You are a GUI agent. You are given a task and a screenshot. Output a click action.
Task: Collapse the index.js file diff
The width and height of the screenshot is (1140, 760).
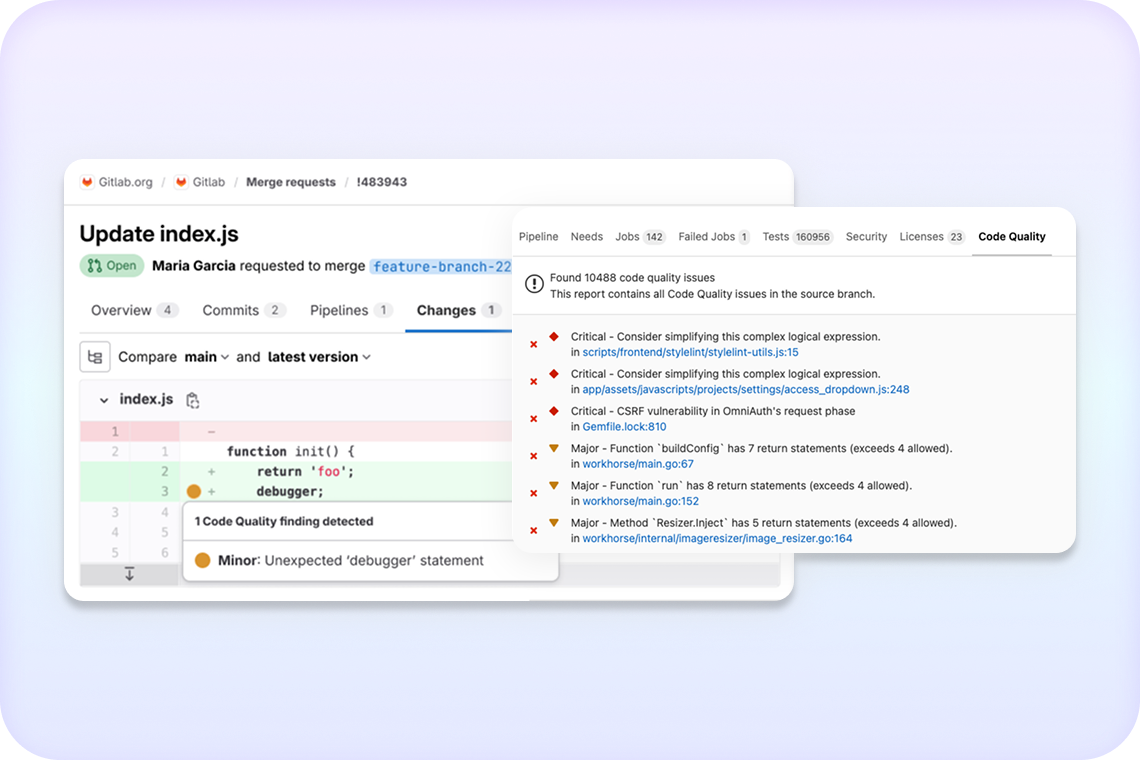pyautogui.click(x=104, y=400)
